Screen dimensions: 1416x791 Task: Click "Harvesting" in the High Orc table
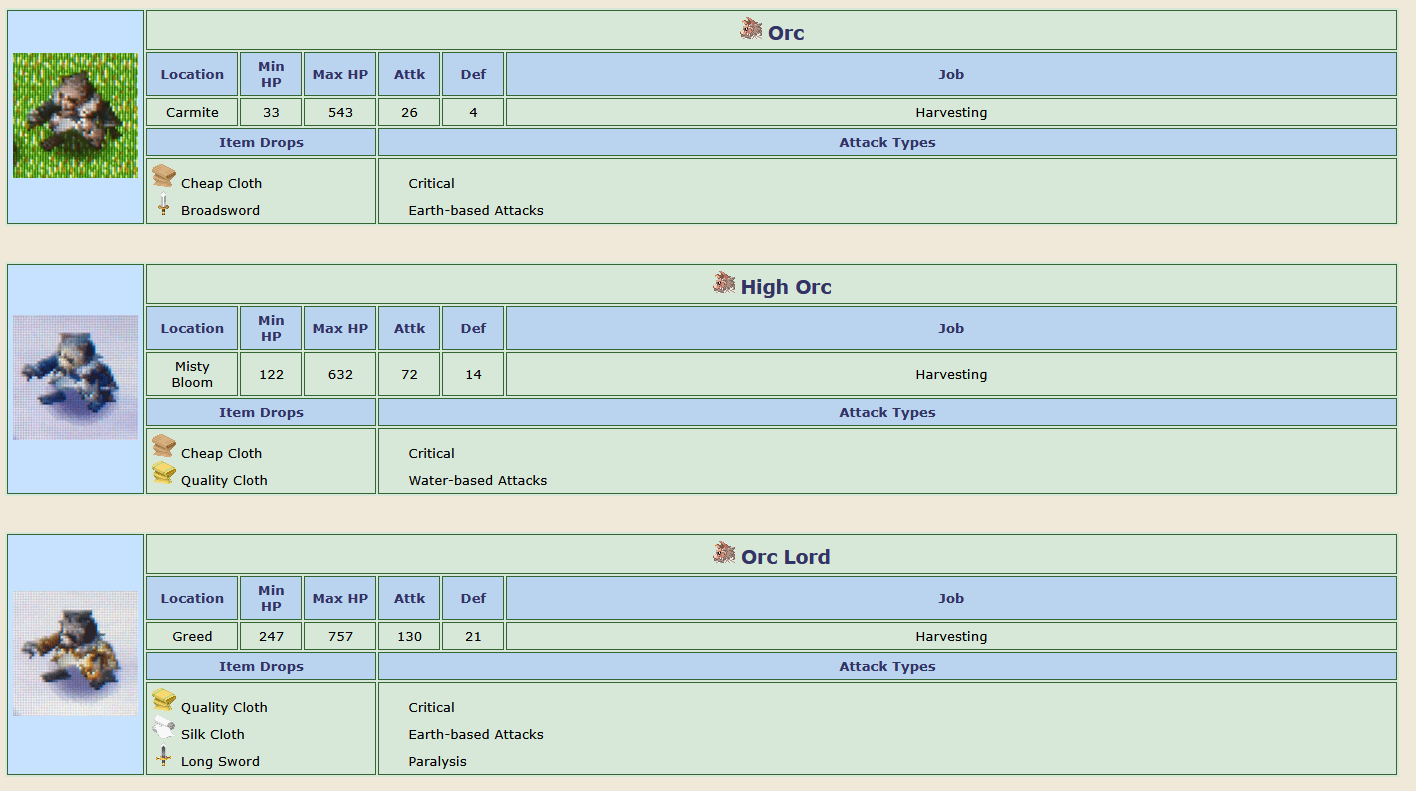pyautogui.click(x=951, y=374)
